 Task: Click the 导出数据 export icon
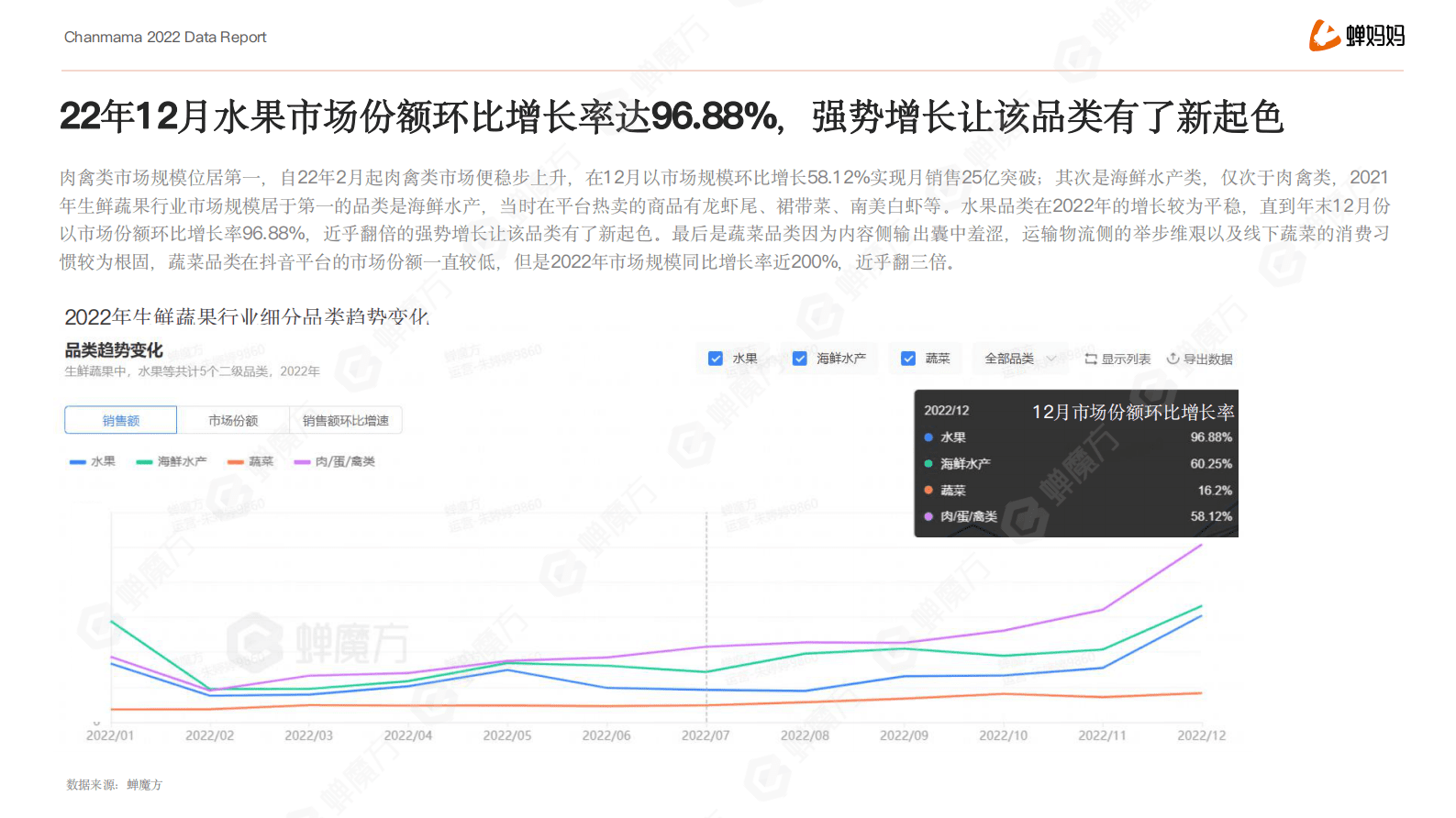pos(1173,359)
